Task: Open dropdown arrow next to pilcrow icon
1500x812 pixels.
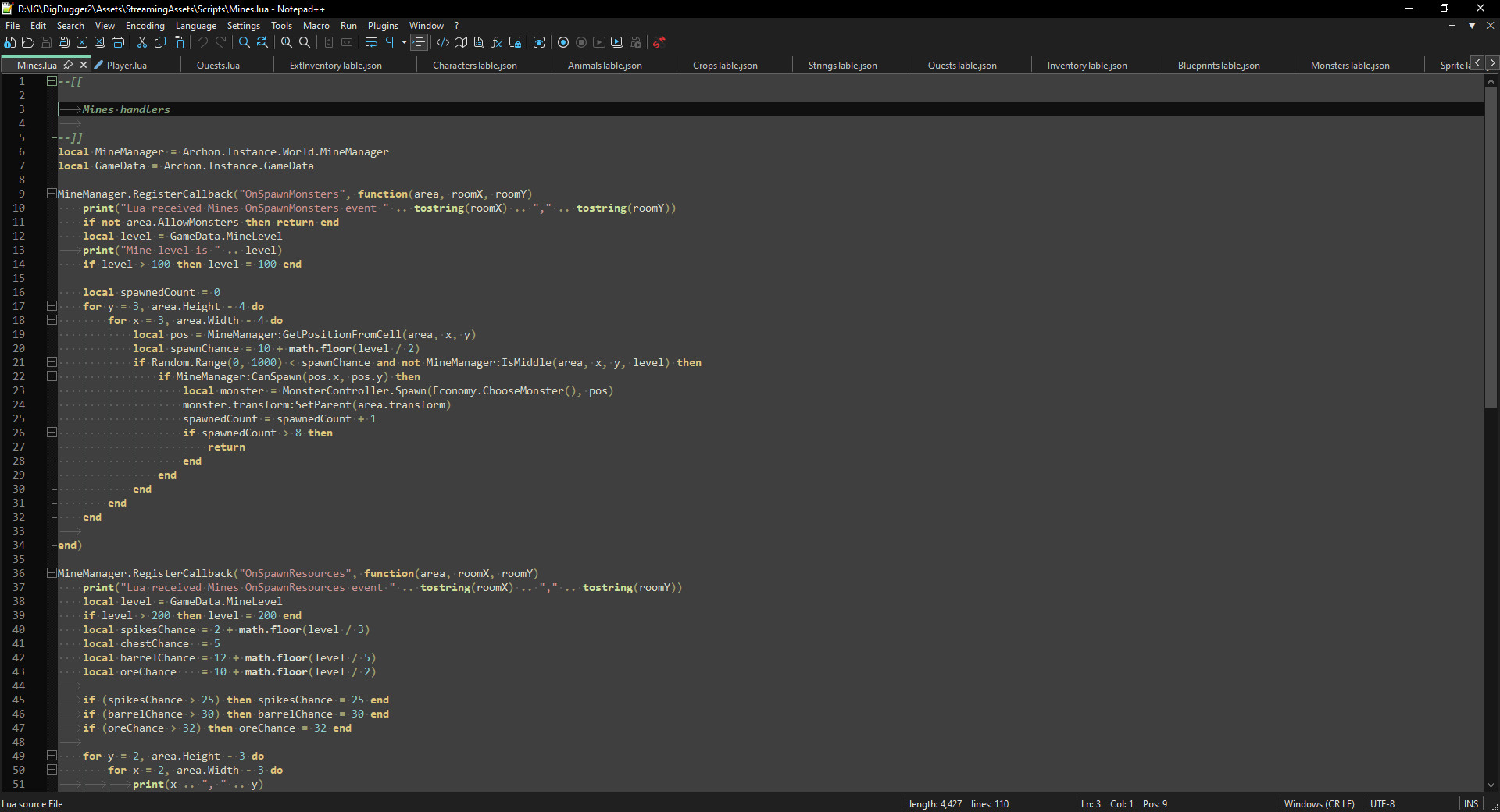Action: pyautogui.click(x=404, y=42)
